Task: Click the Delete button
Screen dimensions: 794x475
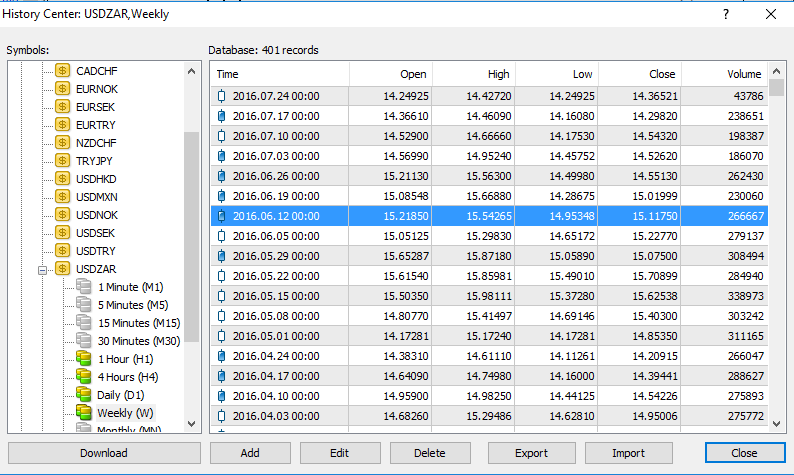Action: coord(430,453)
